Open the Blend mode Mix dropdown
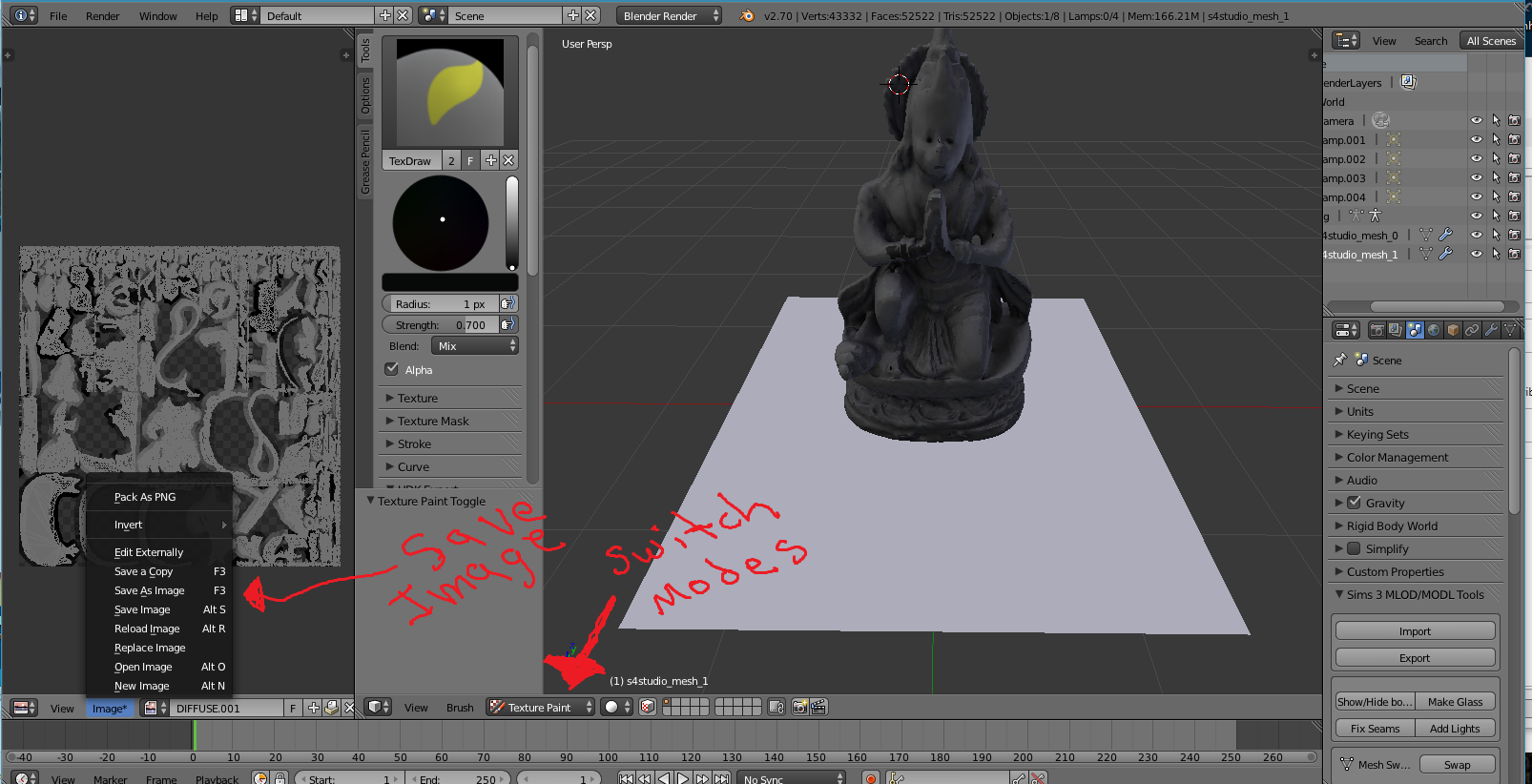The image size is (1532, 784). 475,345
